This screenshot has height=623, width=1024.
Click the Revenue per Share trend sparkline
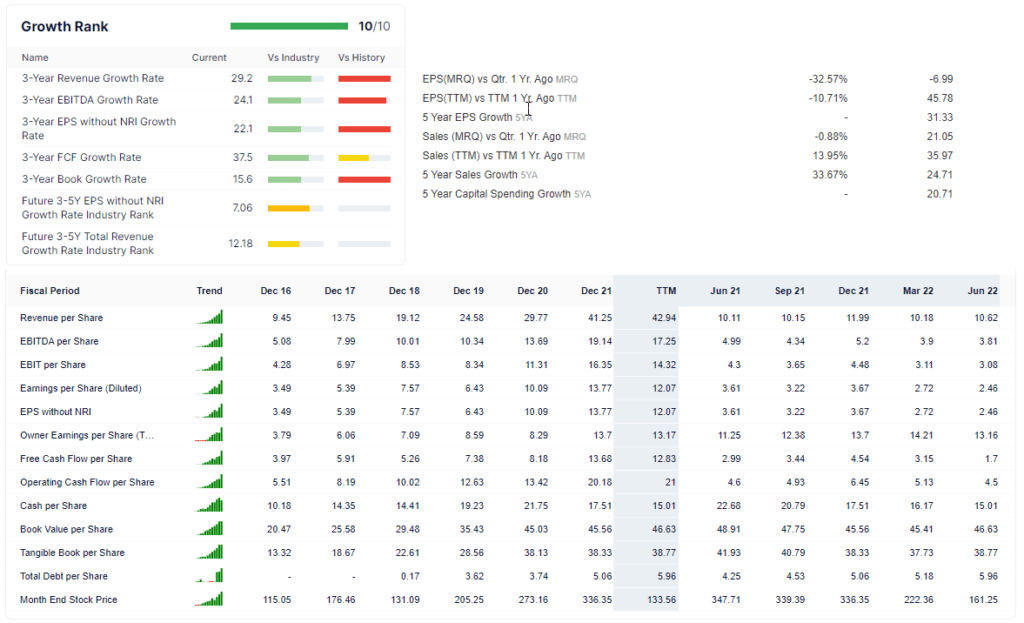209,317
